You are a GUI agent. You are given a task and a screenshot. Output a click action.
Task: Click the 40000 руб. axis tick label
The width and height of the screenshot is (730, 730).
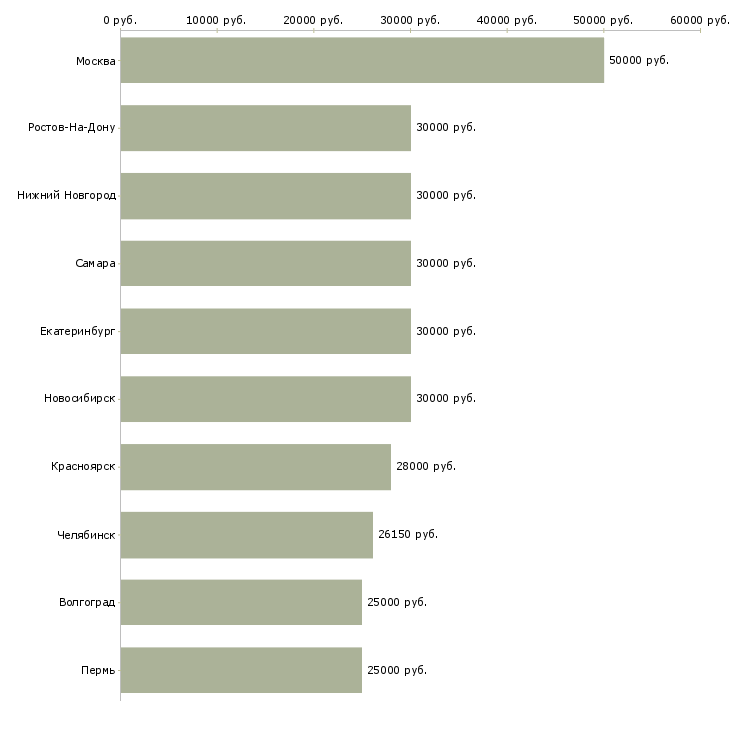coord(507,20)
